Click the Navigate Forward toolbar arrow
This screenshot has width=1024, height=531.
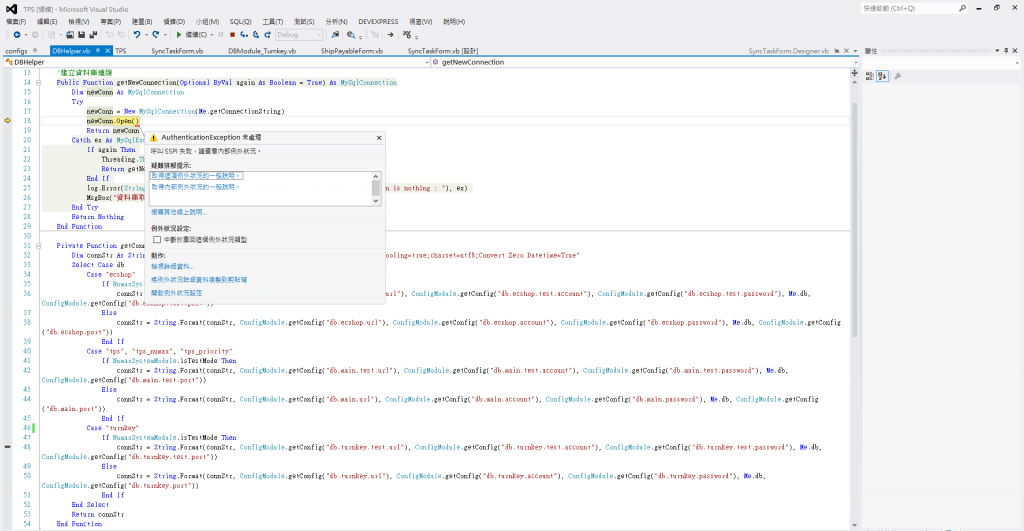coord(35,35)
